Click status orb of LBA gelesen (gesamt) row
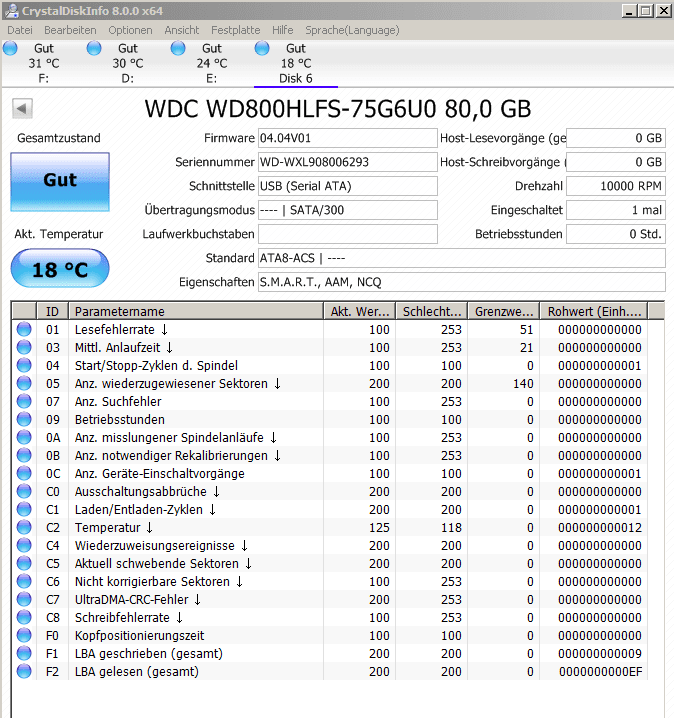 point(24,671)
